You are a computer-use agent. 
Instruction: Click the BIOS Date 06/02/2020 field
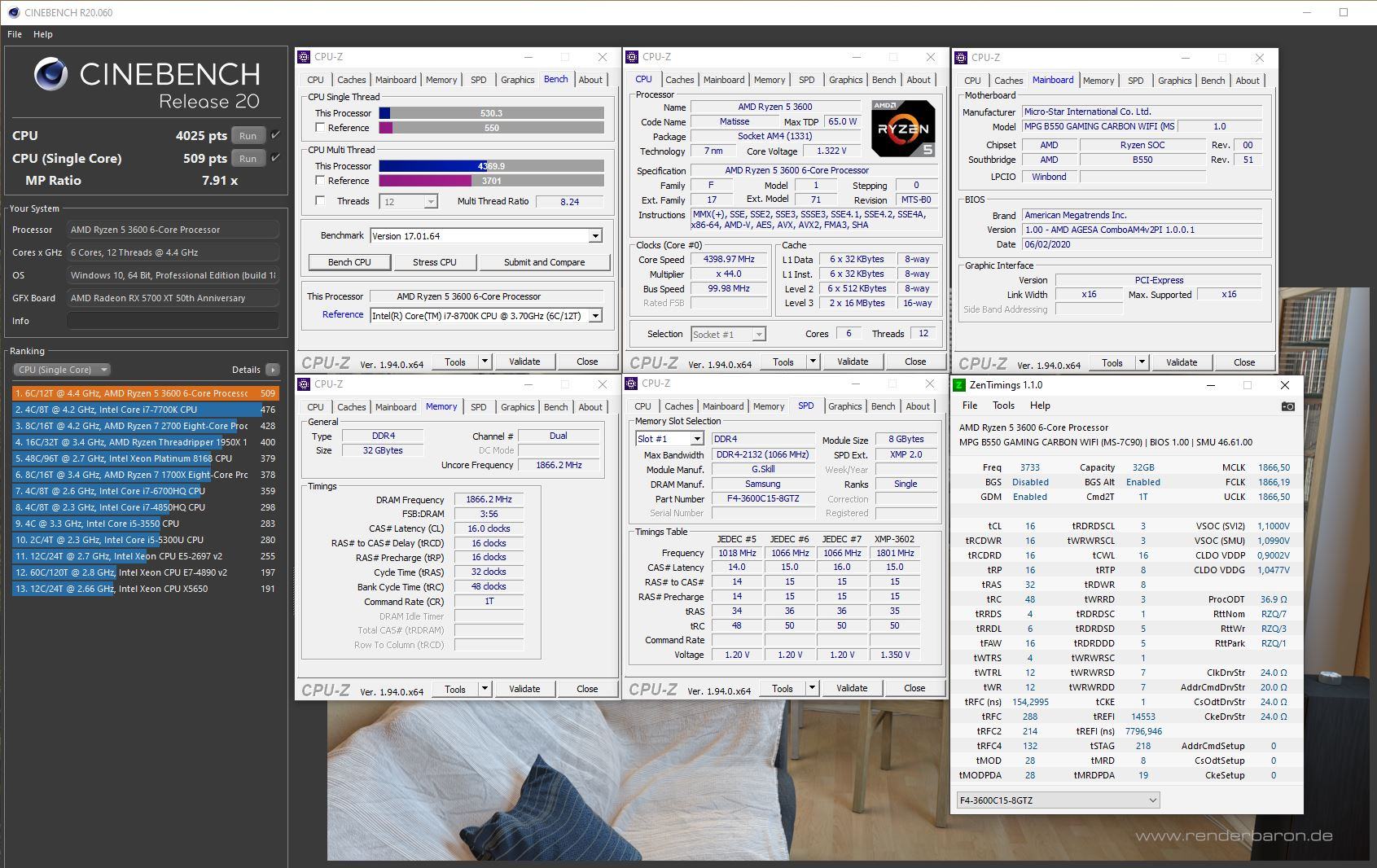(1142, 244)
